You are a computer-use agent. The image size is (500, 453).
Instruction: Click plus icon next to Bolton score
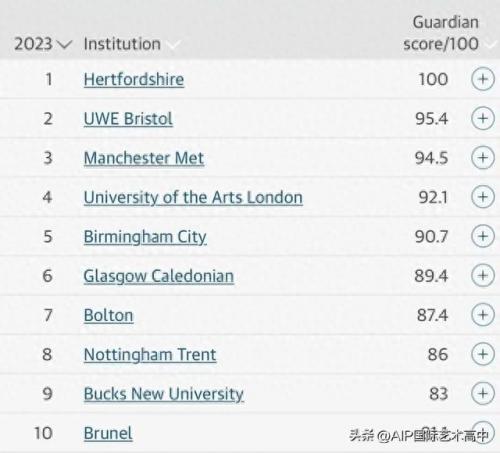click(483, 315)
